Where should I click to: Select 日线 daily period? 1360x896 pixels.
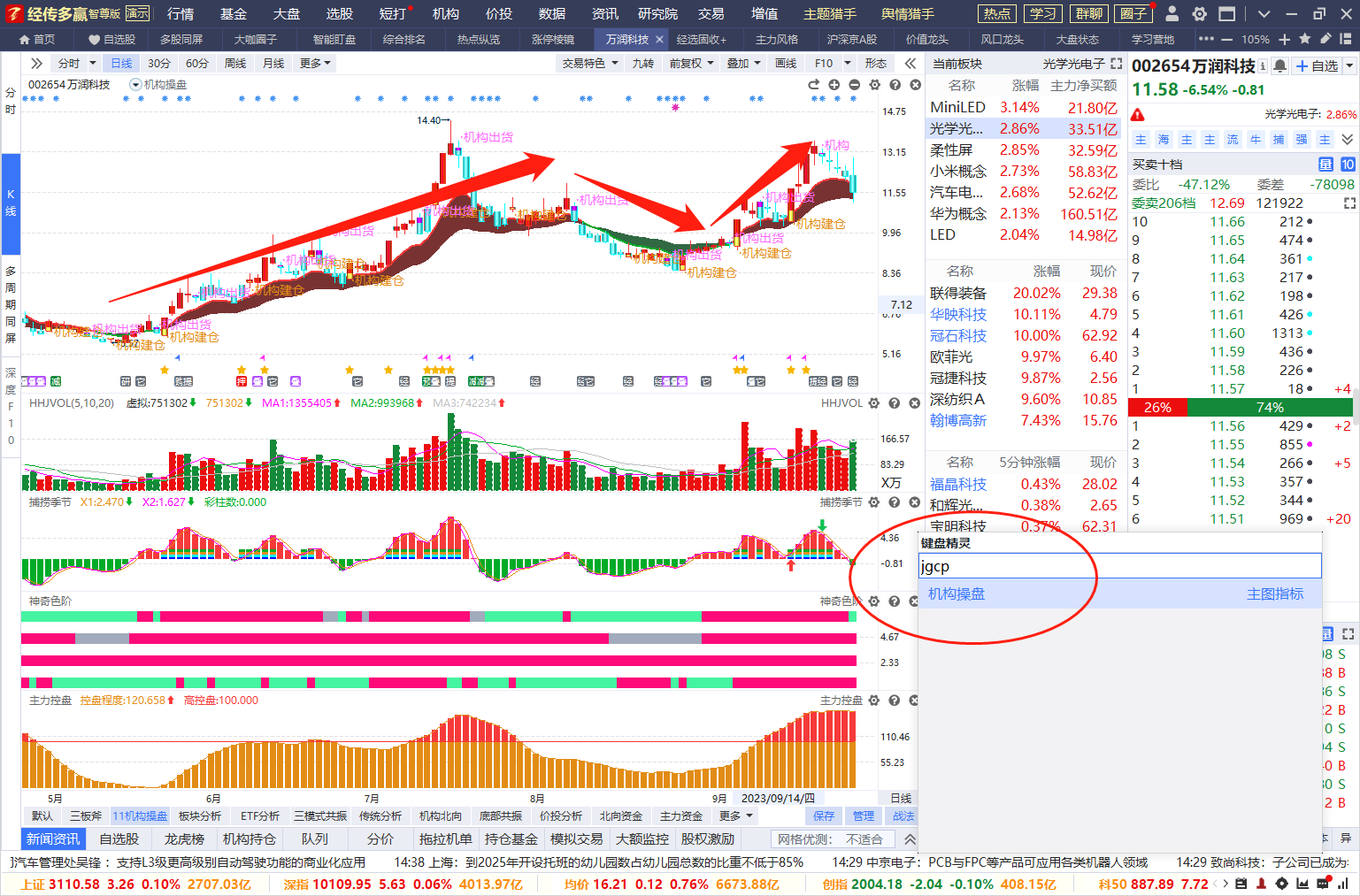(x=121, y=64)
